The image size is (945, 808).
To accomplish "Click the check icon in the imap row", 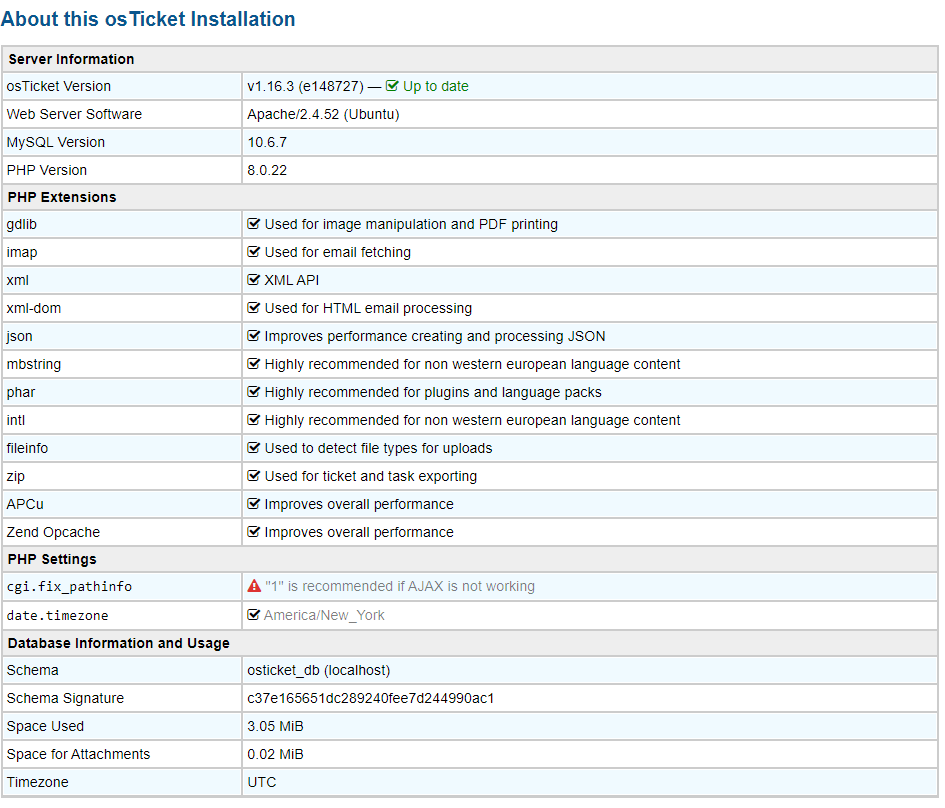I will click(254, 252).
